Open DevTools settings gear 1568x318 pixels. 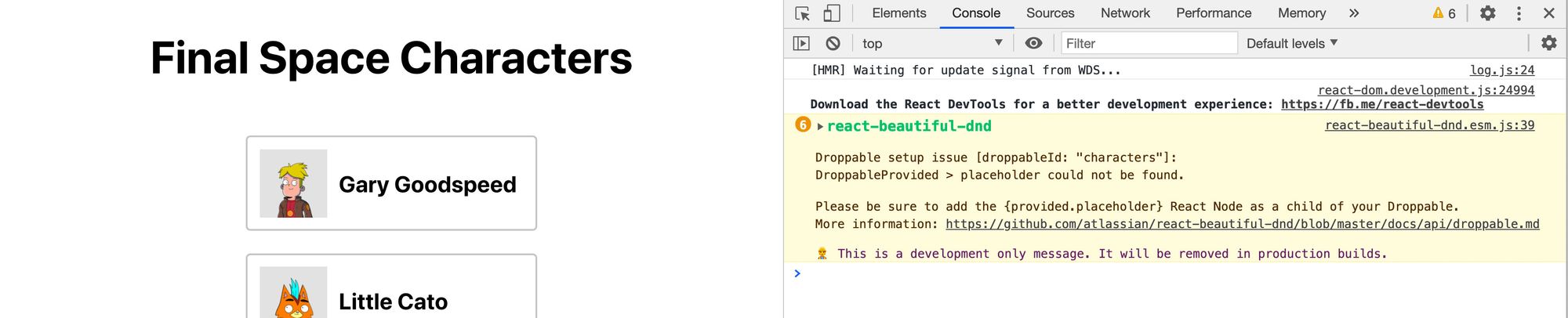[x=1487, y=13]
